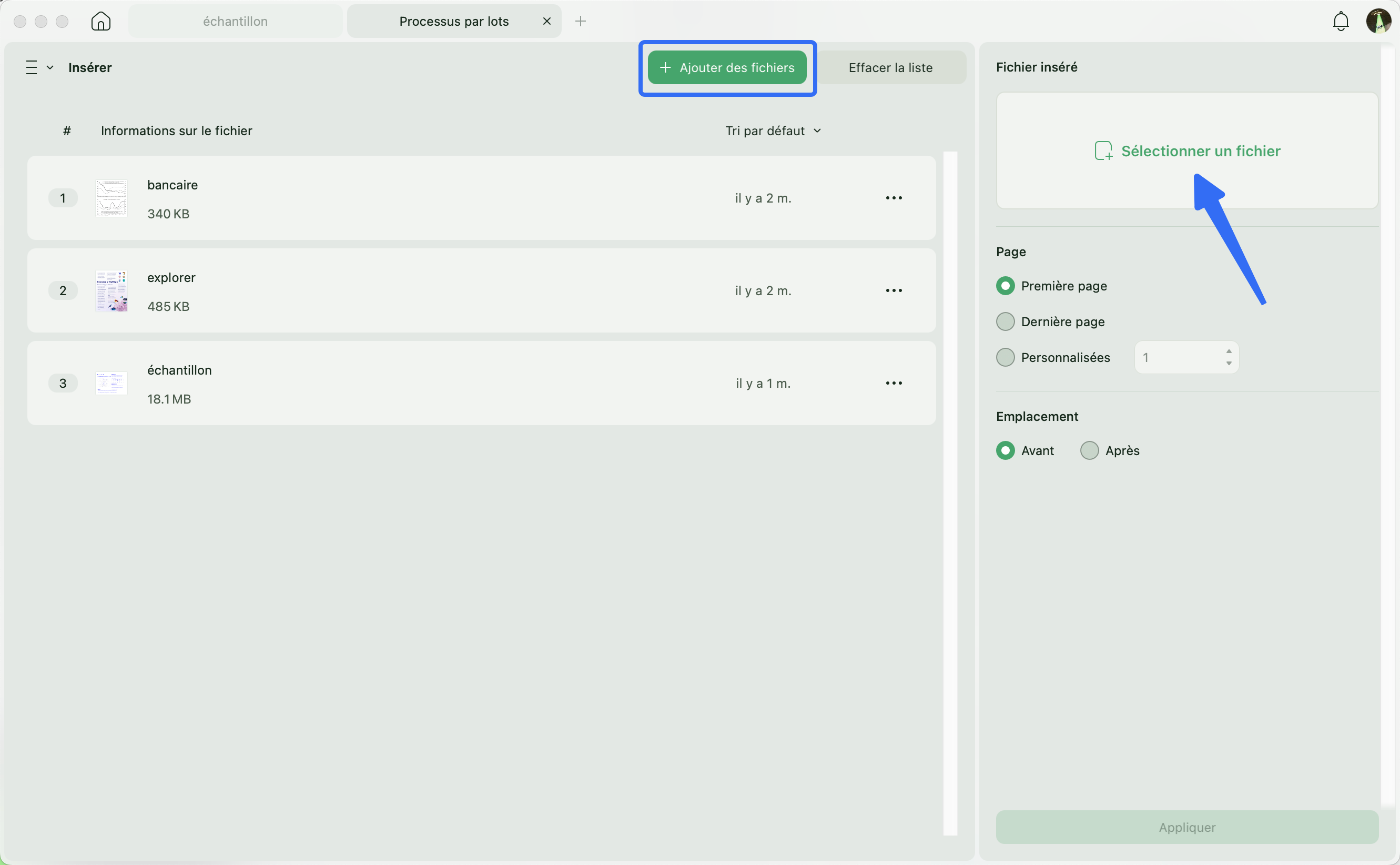Click the Emplacement section label
The height and width of the screenshot is (865, 1400).
[1037, 417]
